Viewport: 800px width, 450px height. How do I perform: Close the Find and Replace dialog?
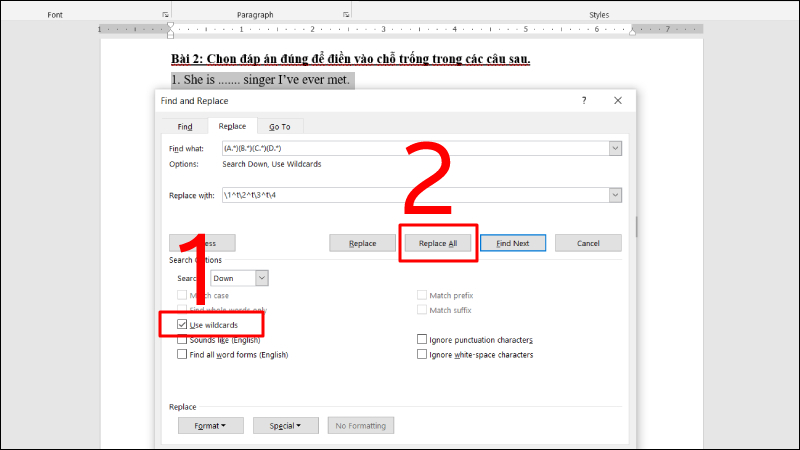[x=618, y=101]
